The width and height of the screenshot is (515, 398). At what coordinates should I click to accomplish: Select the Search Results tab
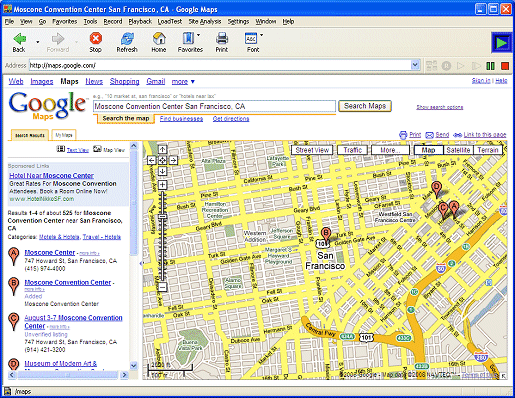(30, 135)
